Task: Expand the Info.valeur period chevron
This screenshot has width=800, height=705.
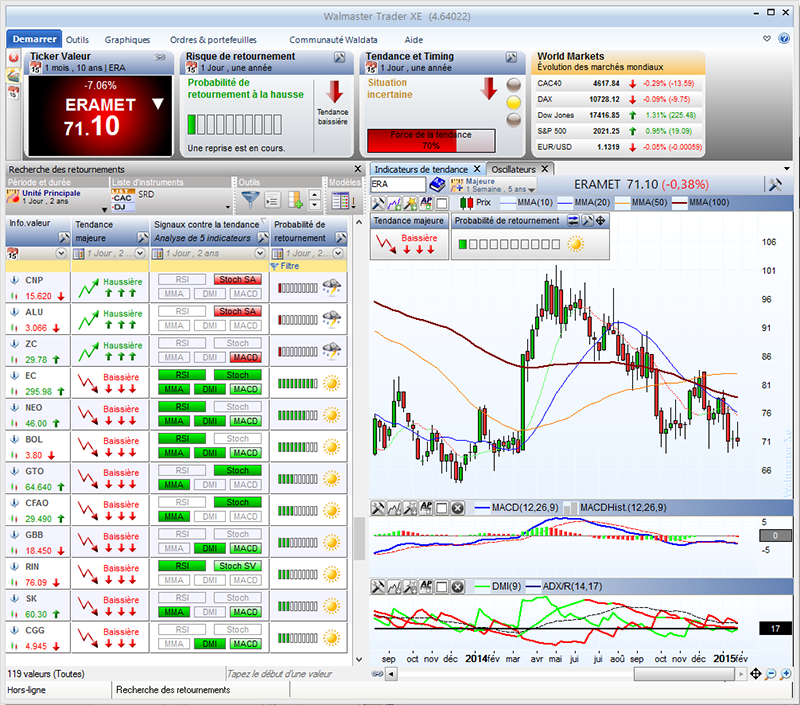Action: click(x=61, y=253)
